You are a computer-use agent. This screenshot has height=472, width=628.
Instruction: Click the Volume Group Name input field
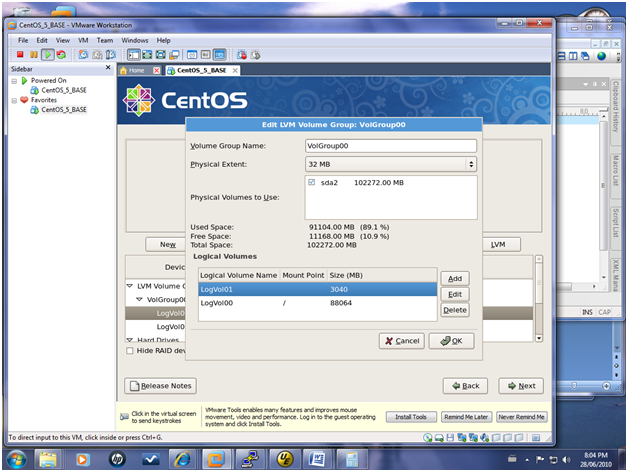(390, 145)
